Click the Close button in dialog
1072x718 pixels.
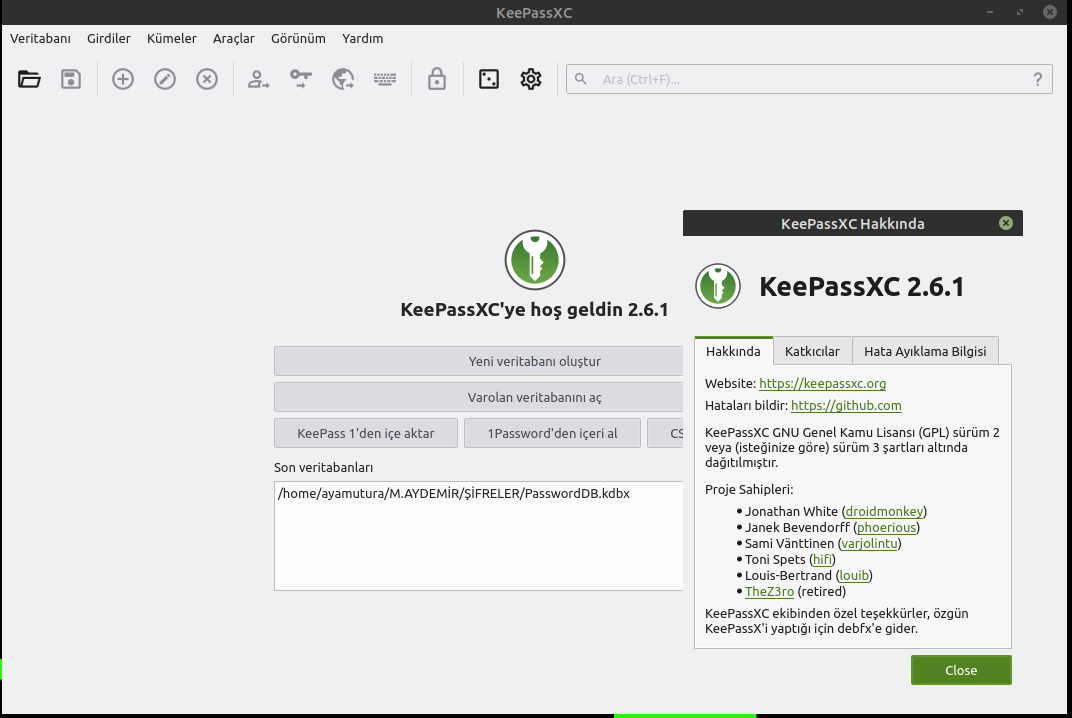tap(961, 670)
